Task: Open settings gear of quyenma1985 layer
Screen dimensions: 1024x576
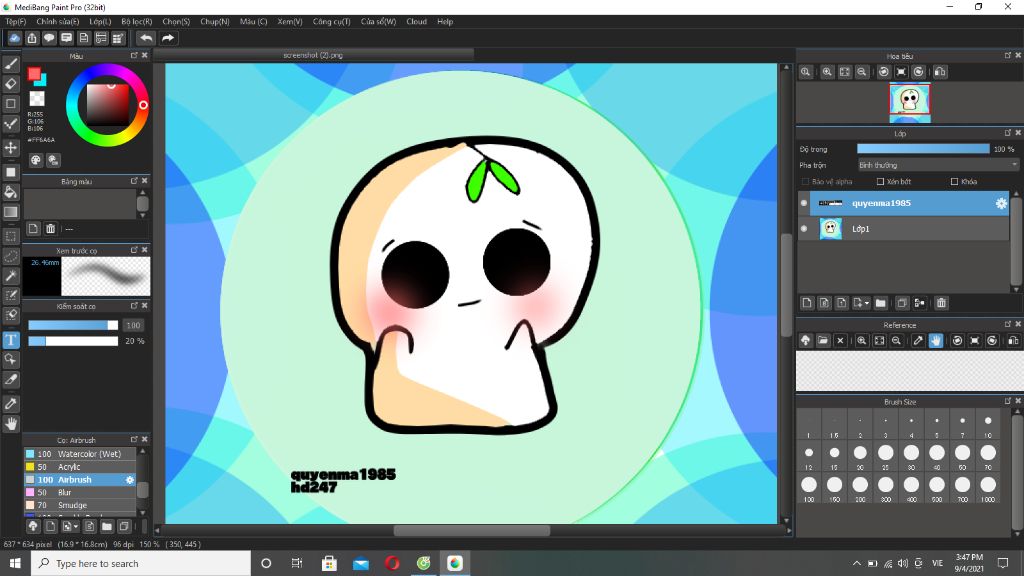Action: [1001, 203]
